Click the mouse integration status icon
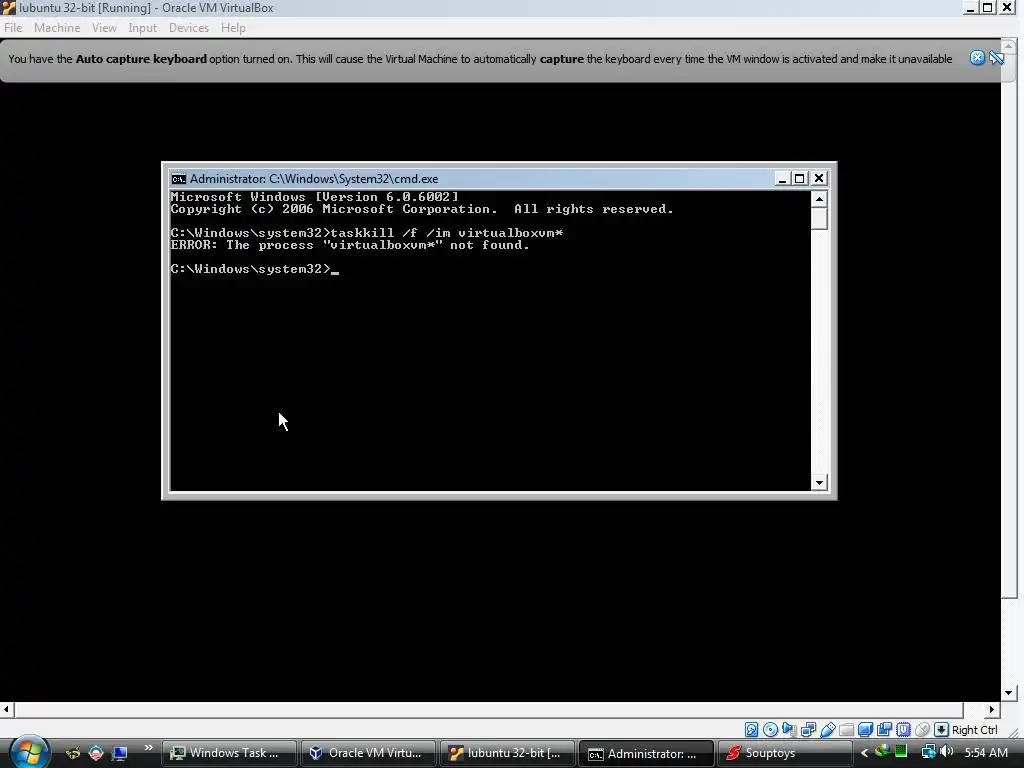Image resolution: width=1024 pixels, height=768 pixels. (x=922, y=729)
